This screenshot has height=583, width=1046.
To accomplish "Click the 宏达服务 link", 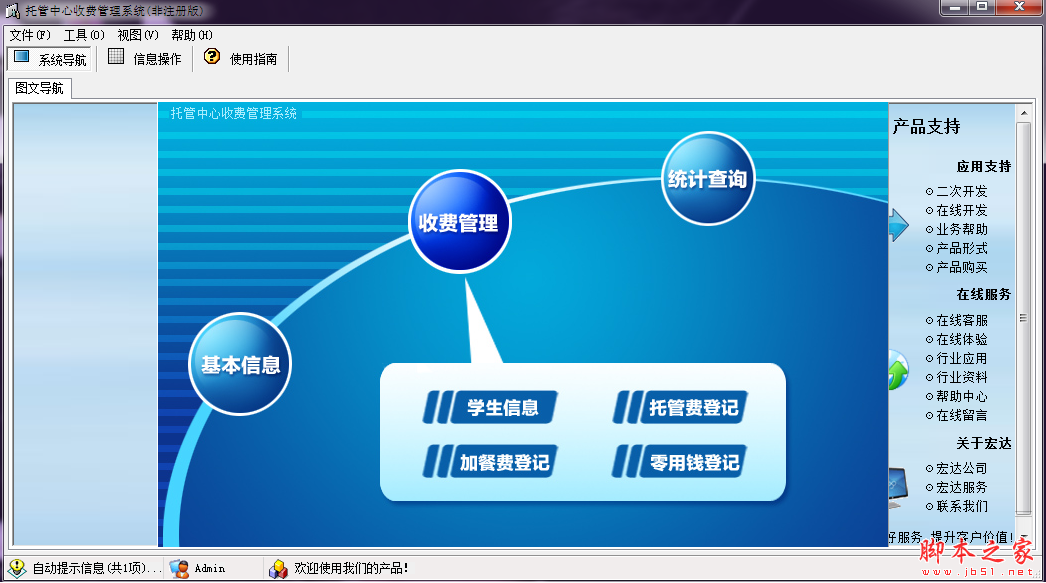I will [x=961, y=488].
